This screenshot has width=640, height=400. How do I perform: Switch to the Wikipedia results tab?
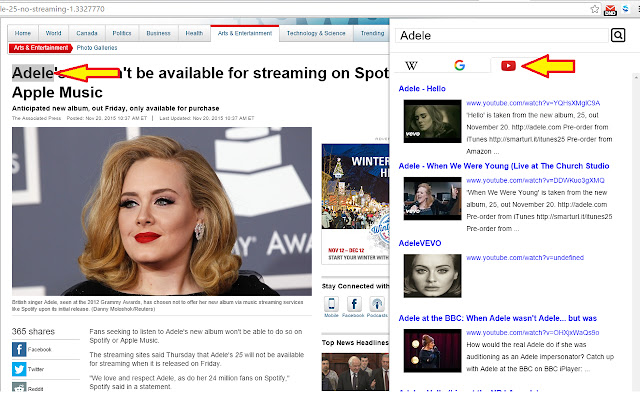pos(411,65)
